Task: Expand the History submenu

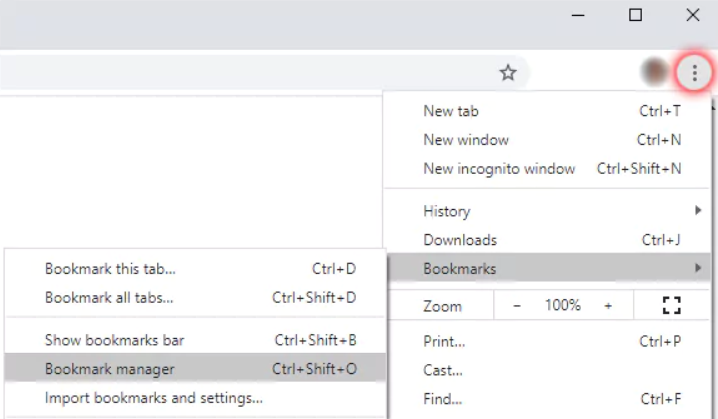Action: coord(547,211)
